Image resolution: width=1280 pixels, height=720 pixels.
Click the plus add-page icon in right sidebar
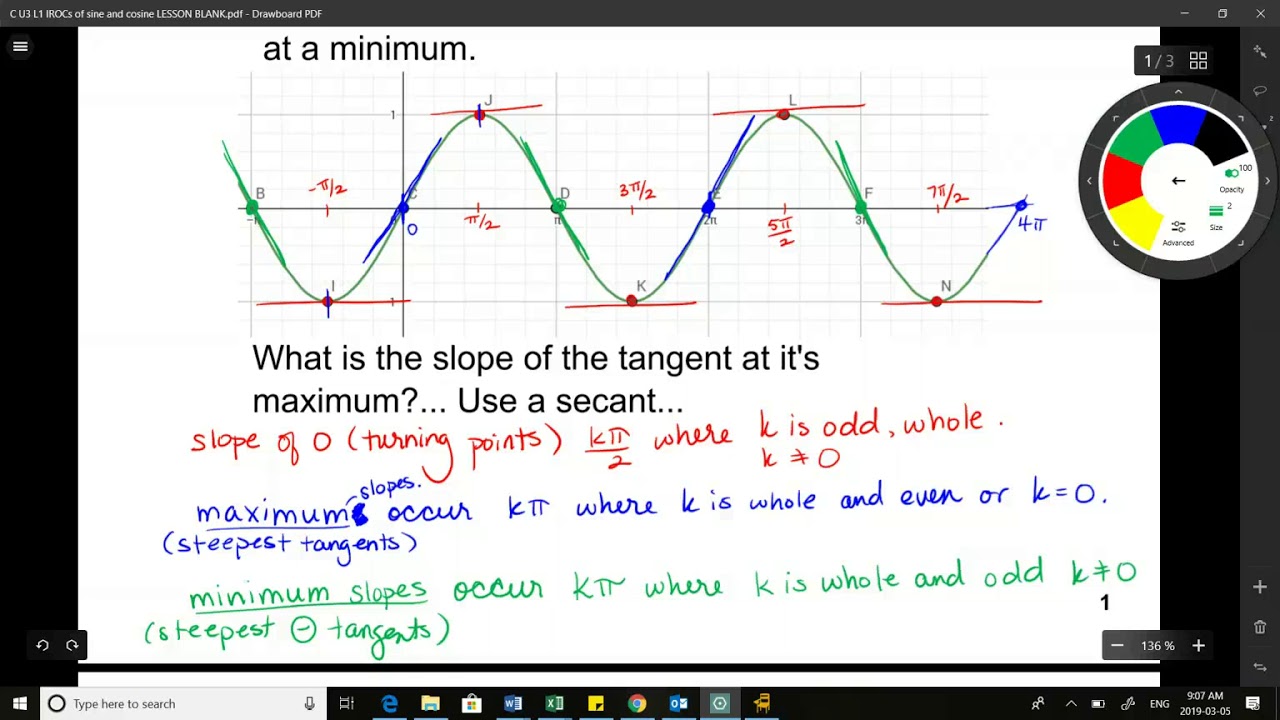point(1260,587)
